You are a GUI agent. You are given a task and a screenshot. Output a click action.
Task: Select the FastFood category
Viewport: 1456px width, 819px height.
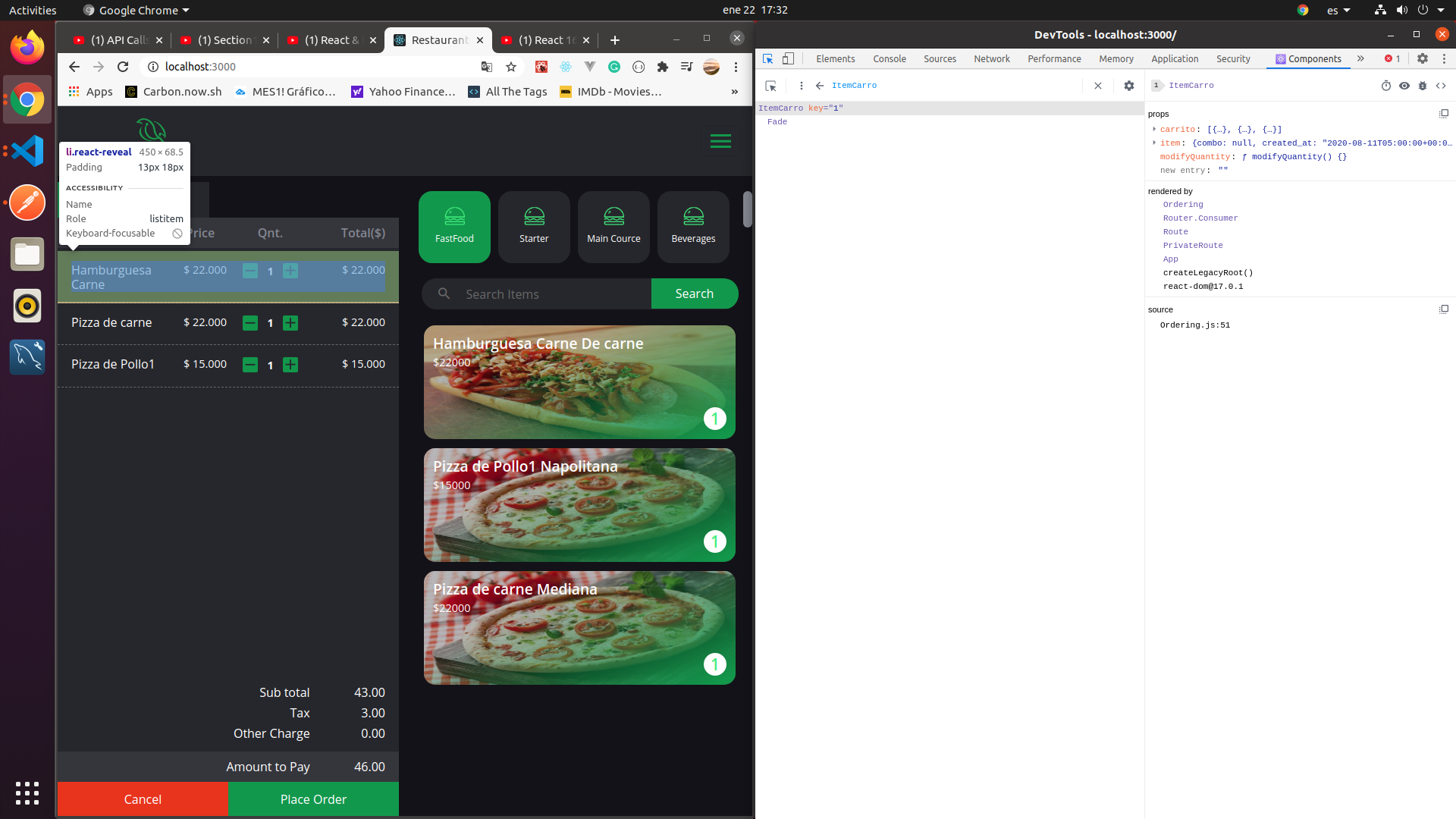454,227
